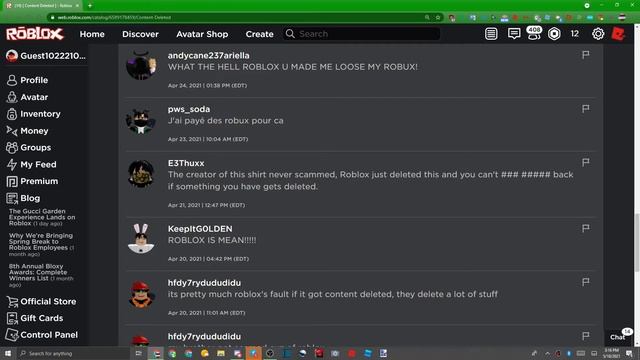Image resolution: width=640 pixels, height=360 pixels.
Task: Open the Robux hexagon icon
Action: point(554,34)
